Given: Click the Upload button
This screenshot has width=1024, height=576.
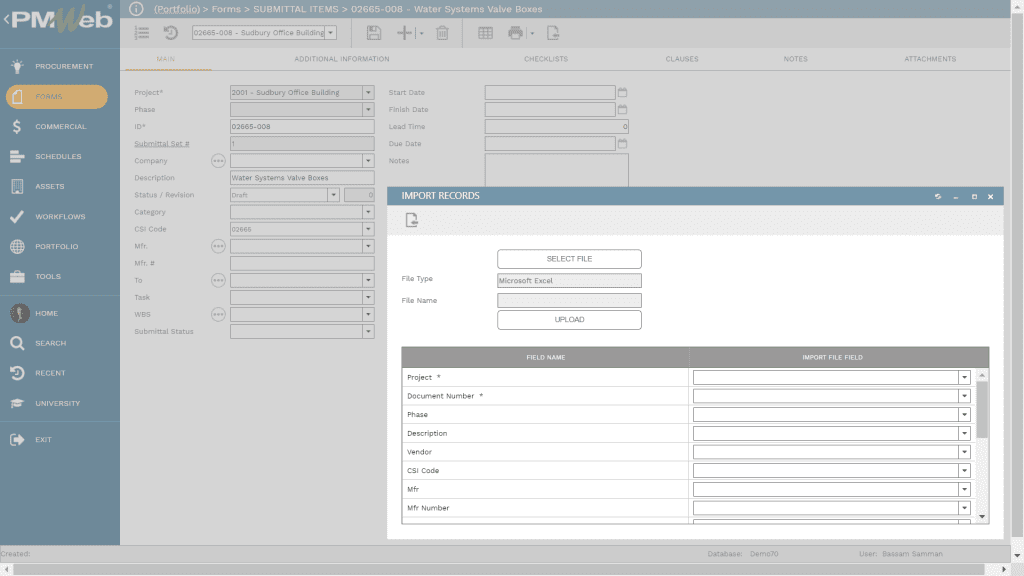Looking at the screenshot, I should click(569, 319).
